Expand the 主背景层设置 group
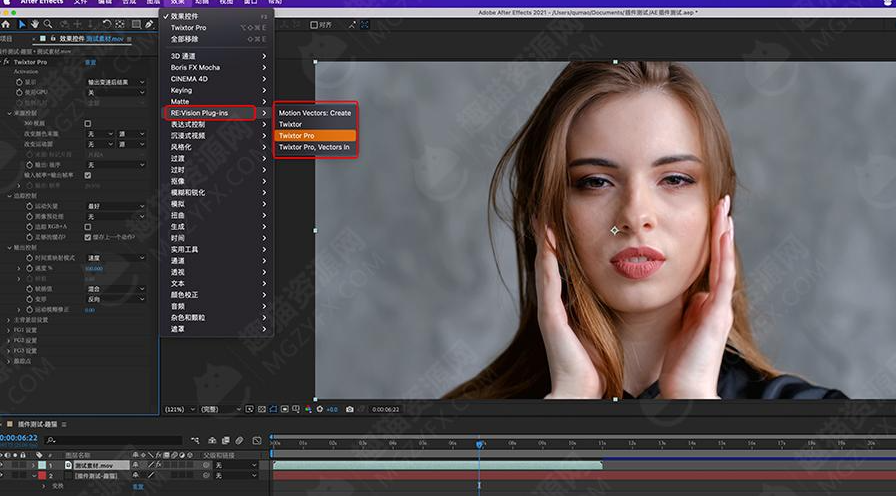896x496 pixels. click(x=8, y=320)
